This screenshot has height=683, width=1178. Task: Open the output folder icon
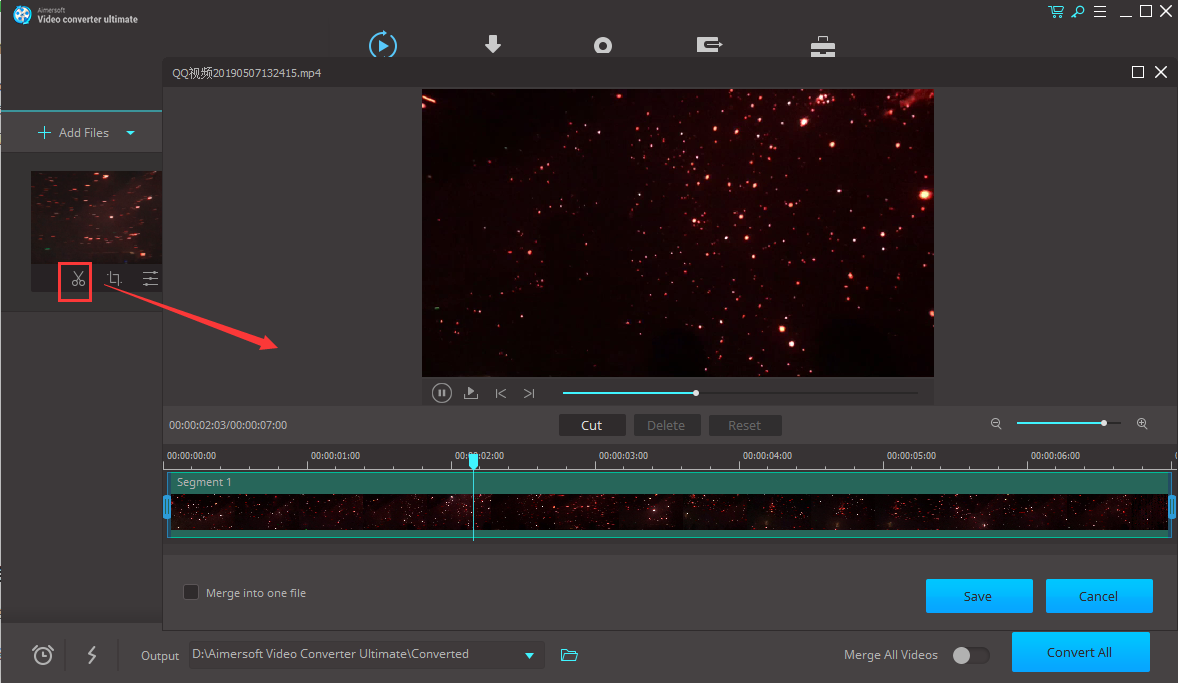pos(569,655)
